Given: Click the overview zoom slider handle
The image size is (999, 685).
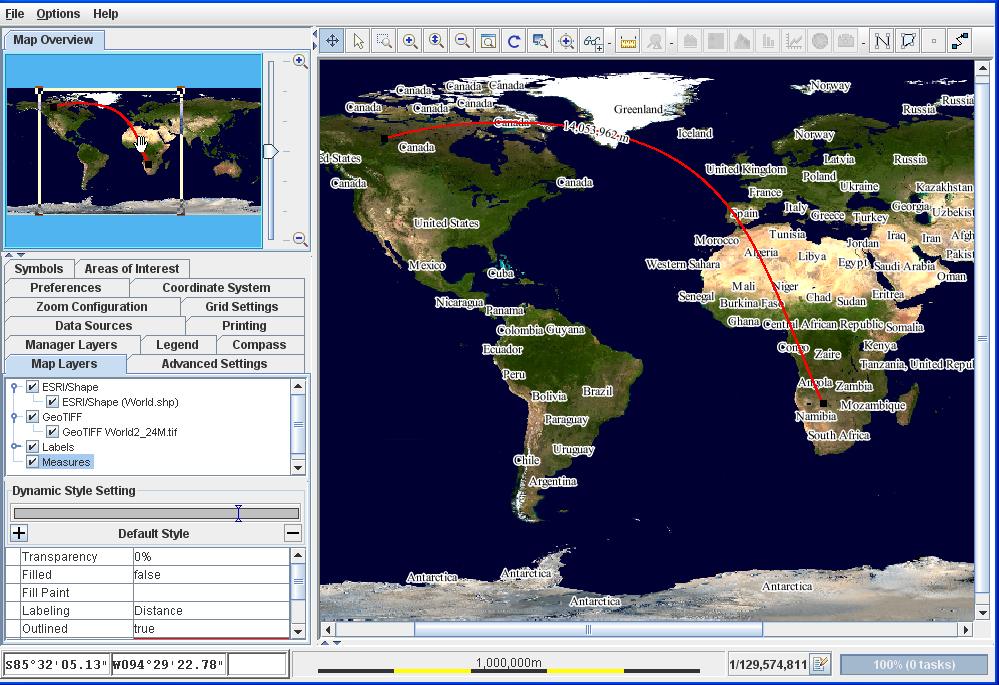Looking at the screenshot, I should click(x=270, y=151).
